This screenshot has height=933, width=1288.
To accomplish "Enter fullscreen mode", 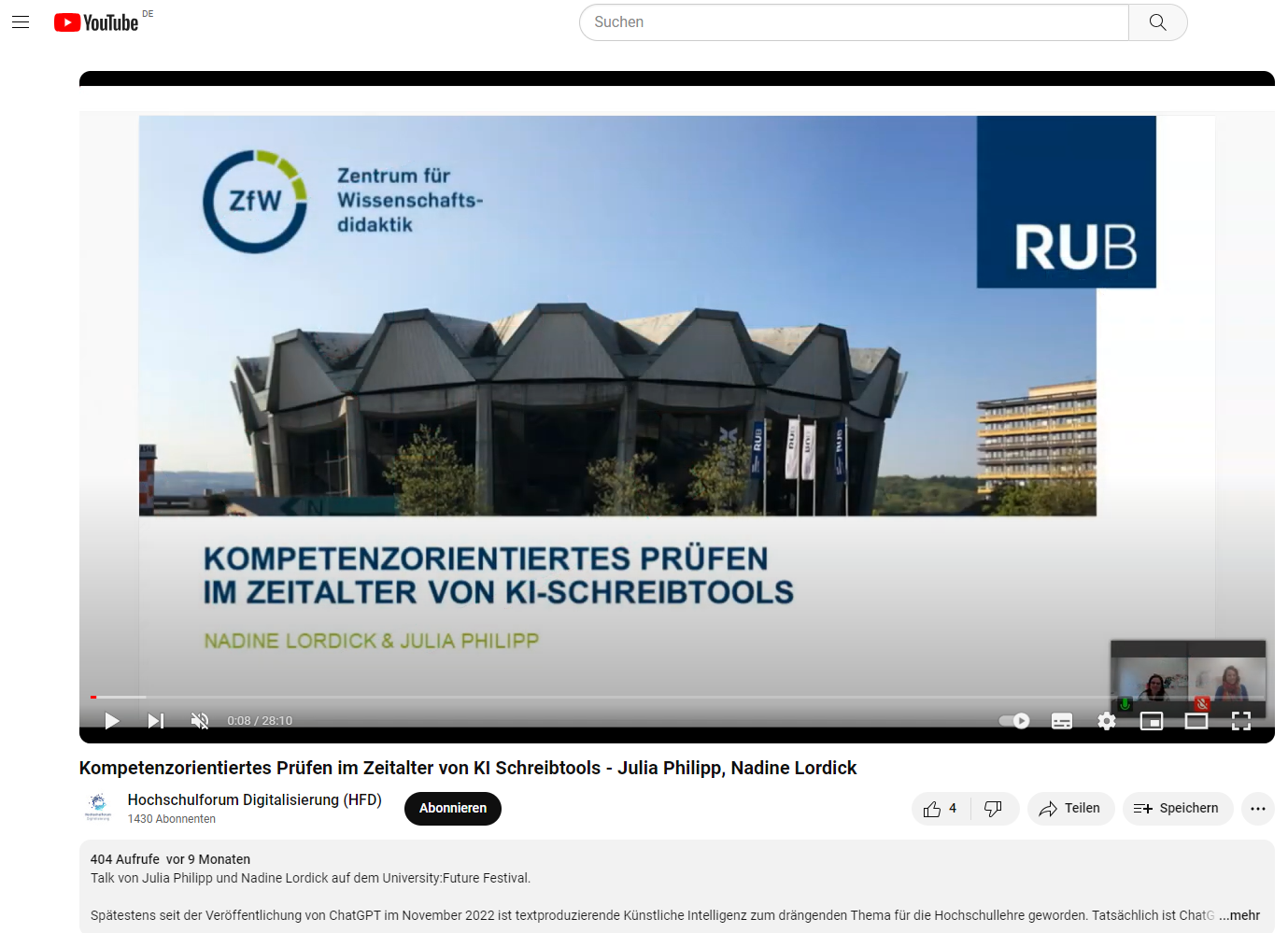I will pos(1241,721).
